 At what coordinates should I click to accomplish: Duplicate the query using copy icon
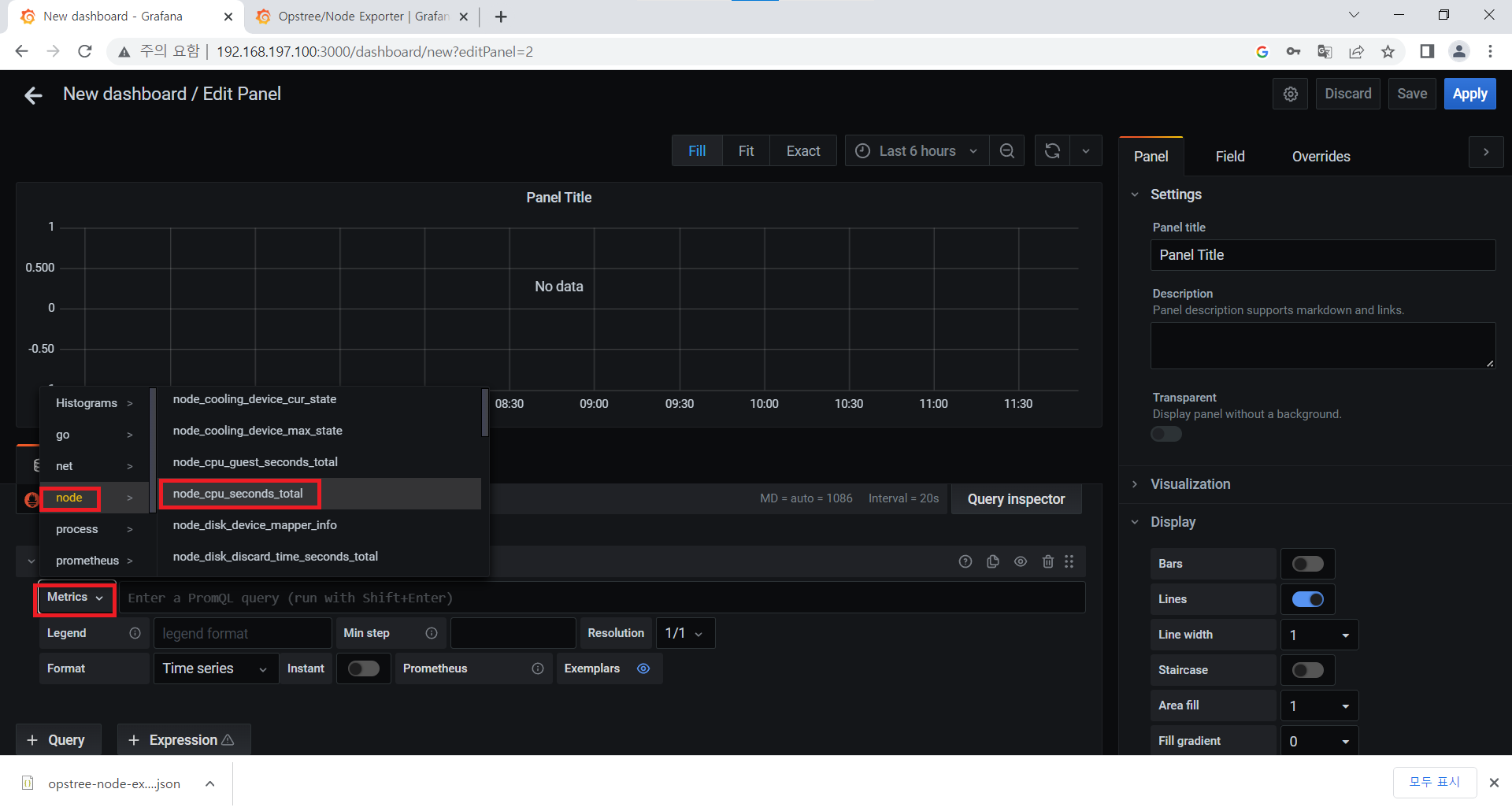point(993,561)
